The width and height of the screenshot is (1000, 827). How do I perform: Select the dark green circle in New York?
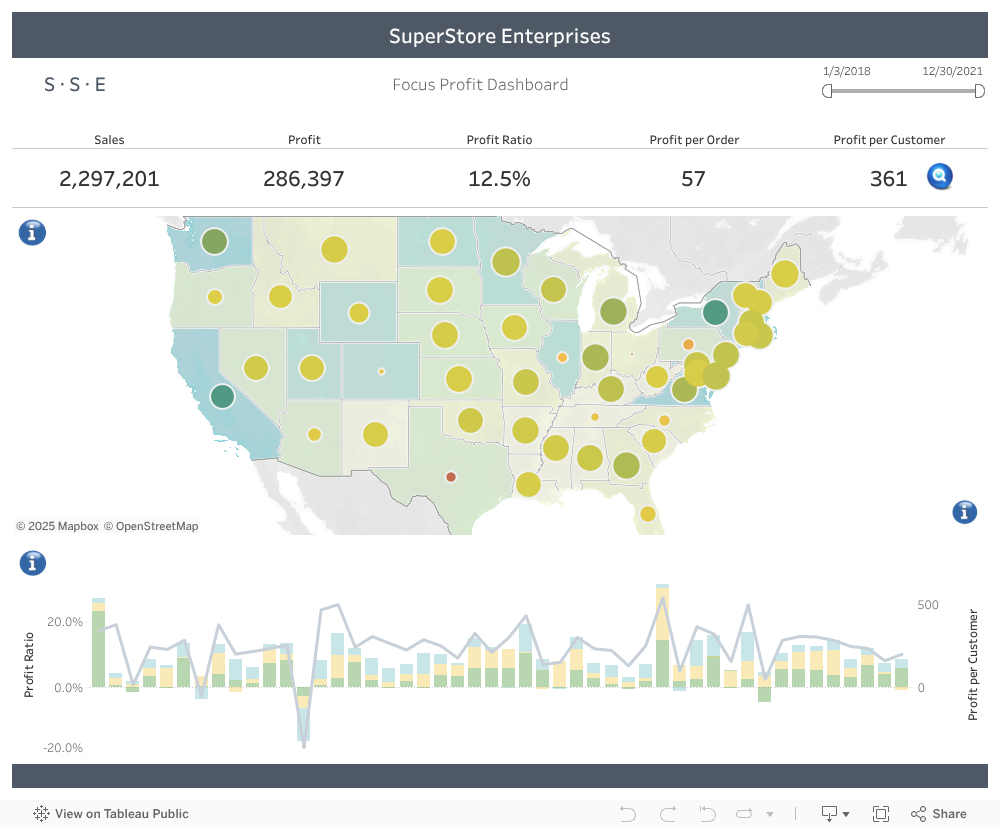714,312
